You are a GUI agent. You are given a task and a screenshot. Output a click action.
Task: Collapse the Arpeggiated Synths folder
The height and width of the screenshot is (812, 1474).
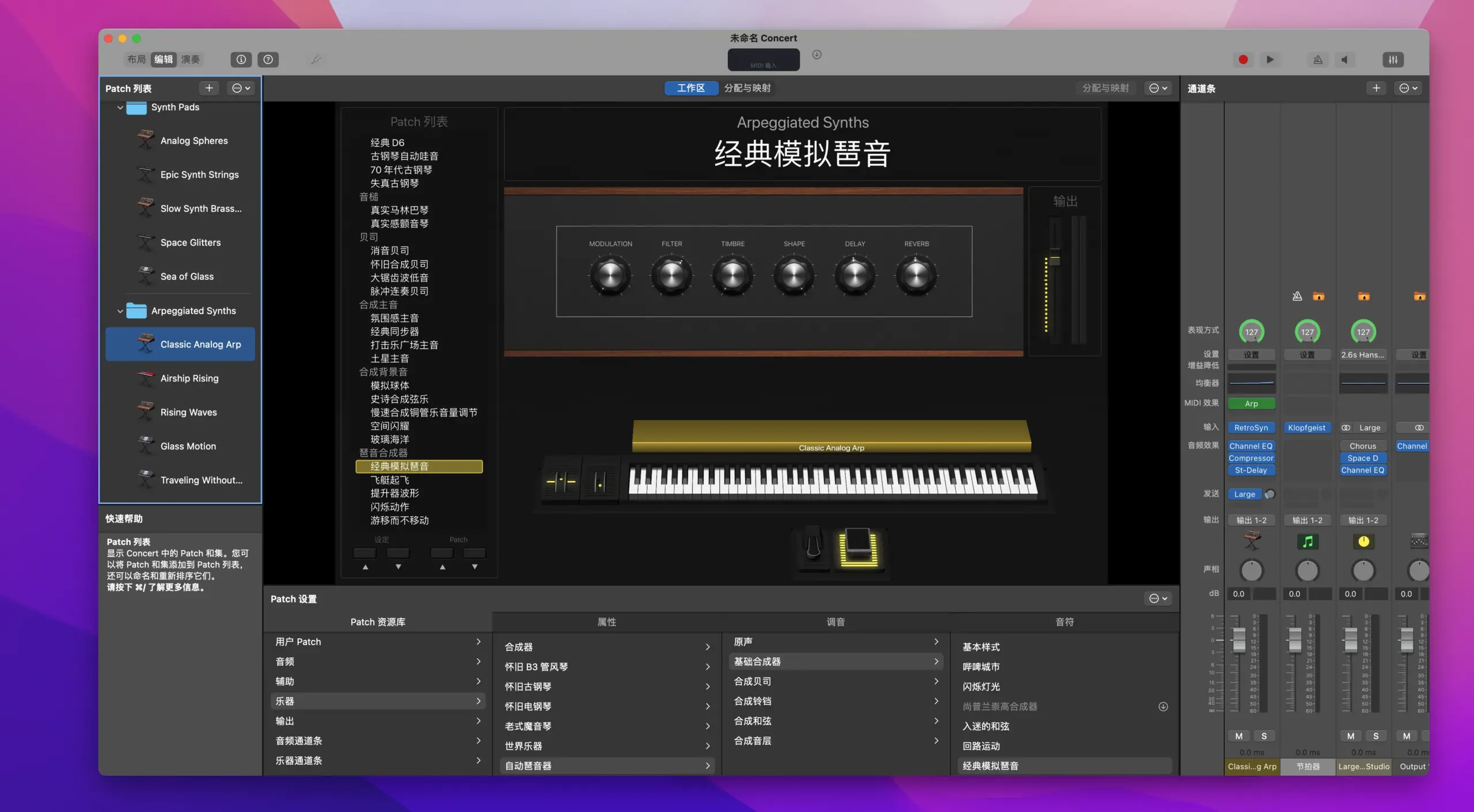(x=120, y=311)
